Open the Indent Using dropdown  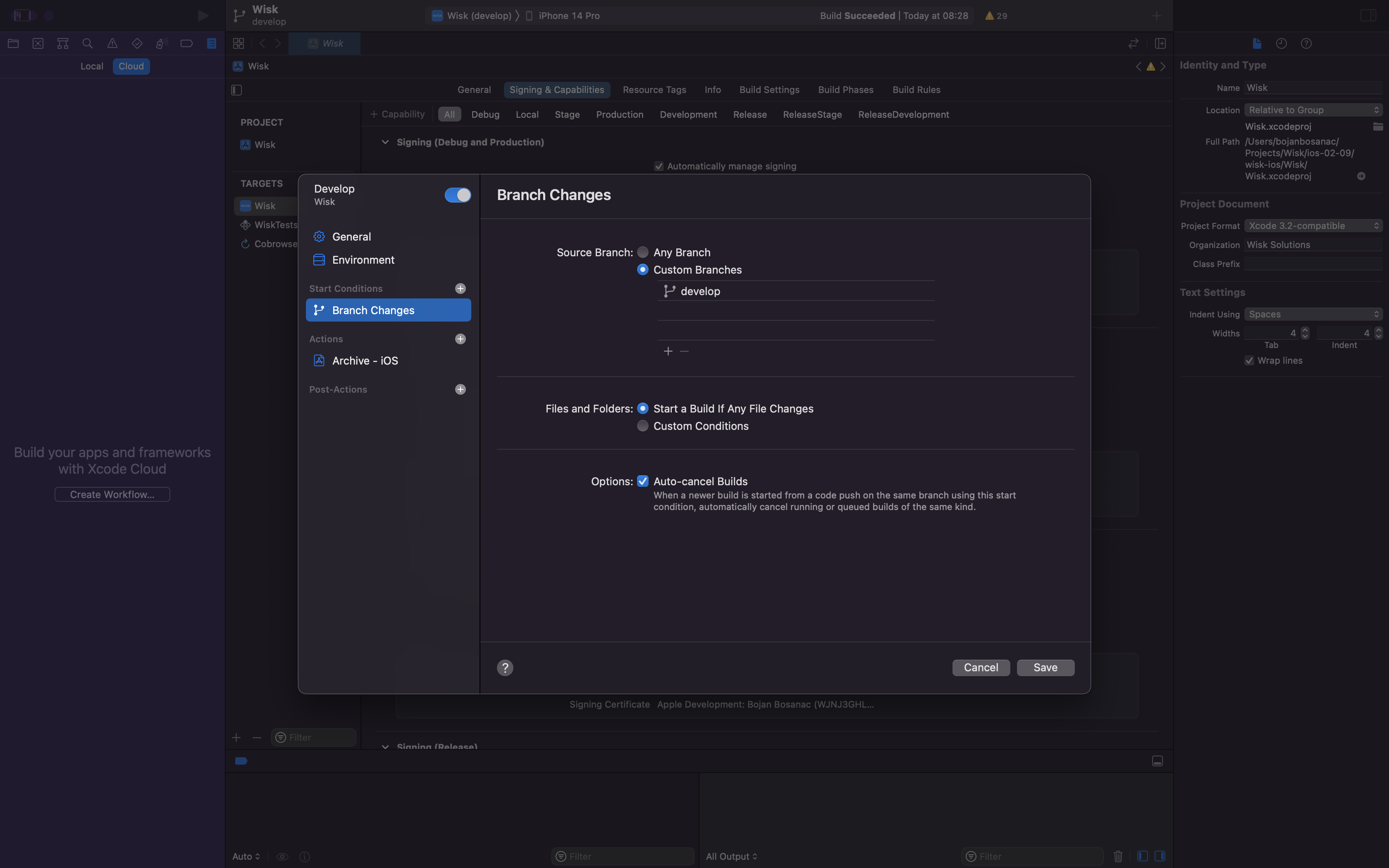[1313, 314]
